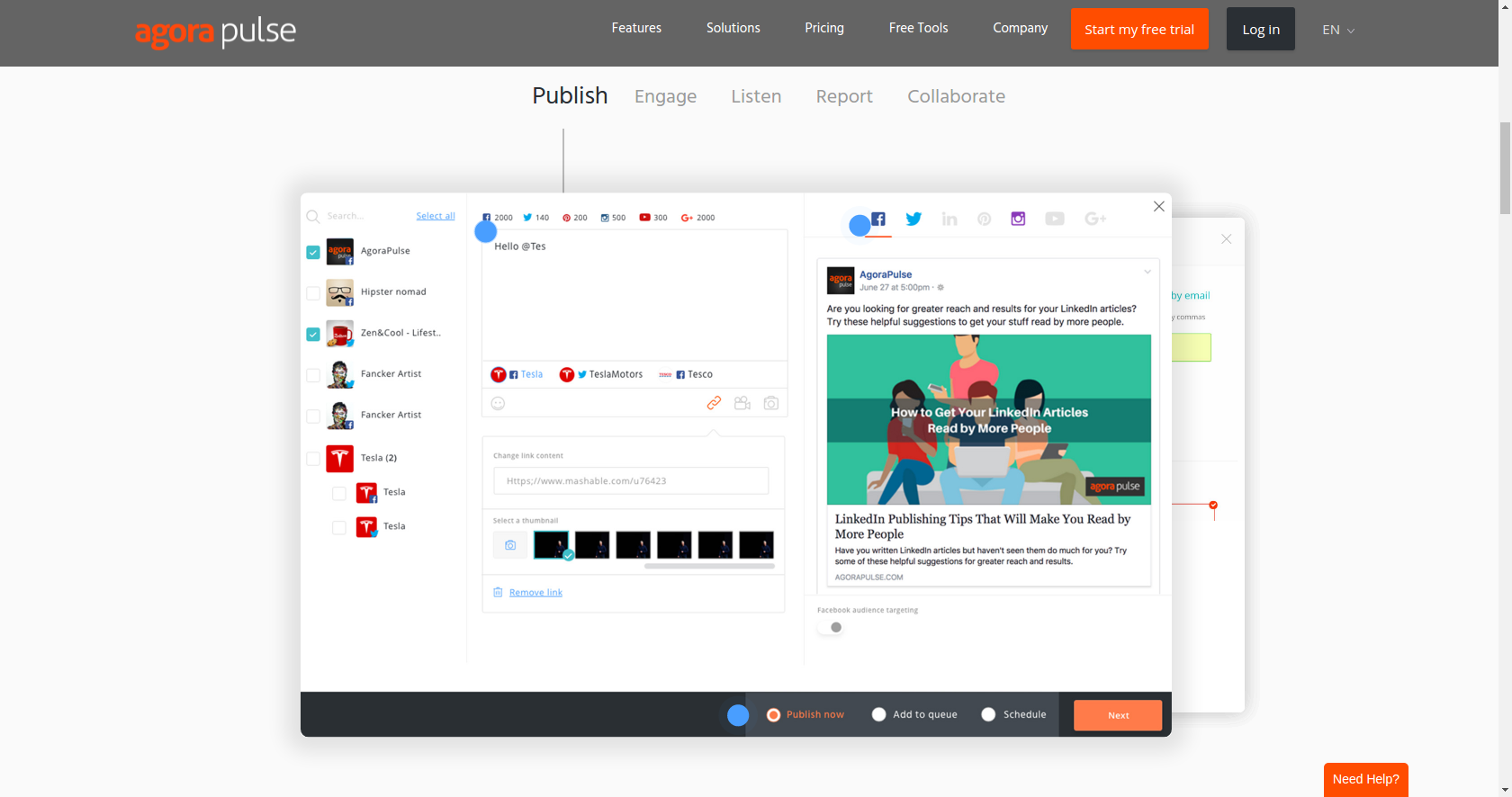Open the Free Tools menu

click(919, 28)
